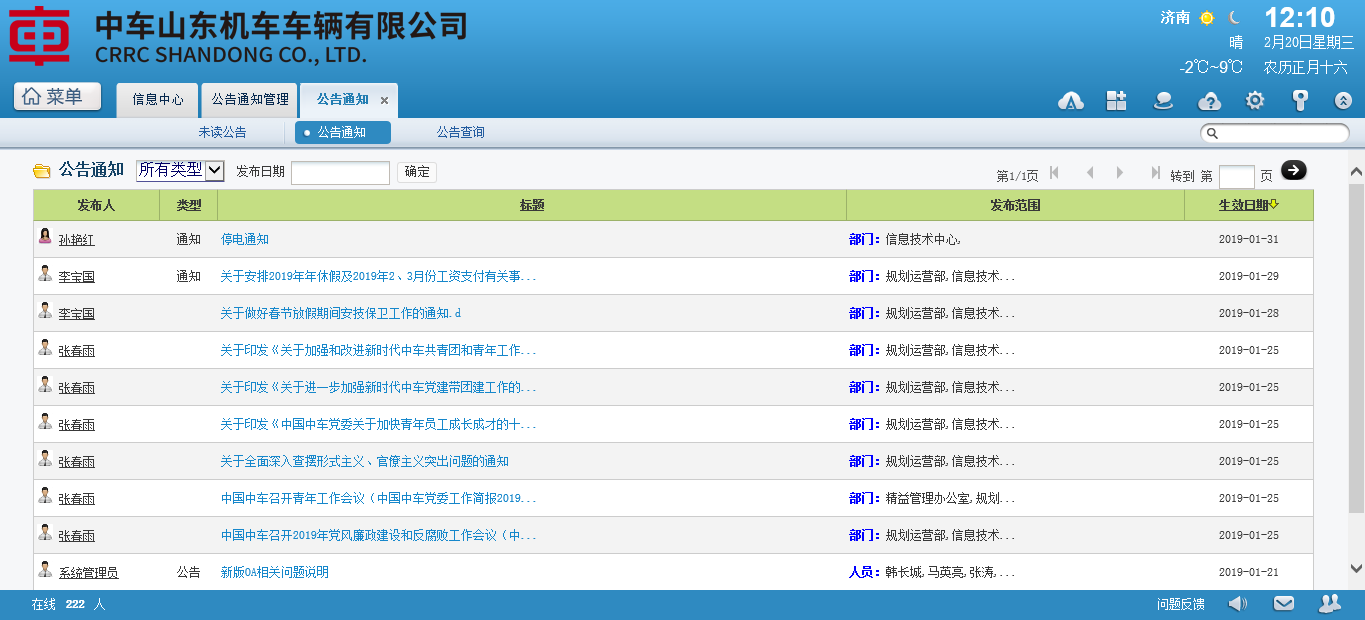Click the 发布日期 date input field
The width and height of the screenshot is (1365, 620).
(x=340, y=173)
